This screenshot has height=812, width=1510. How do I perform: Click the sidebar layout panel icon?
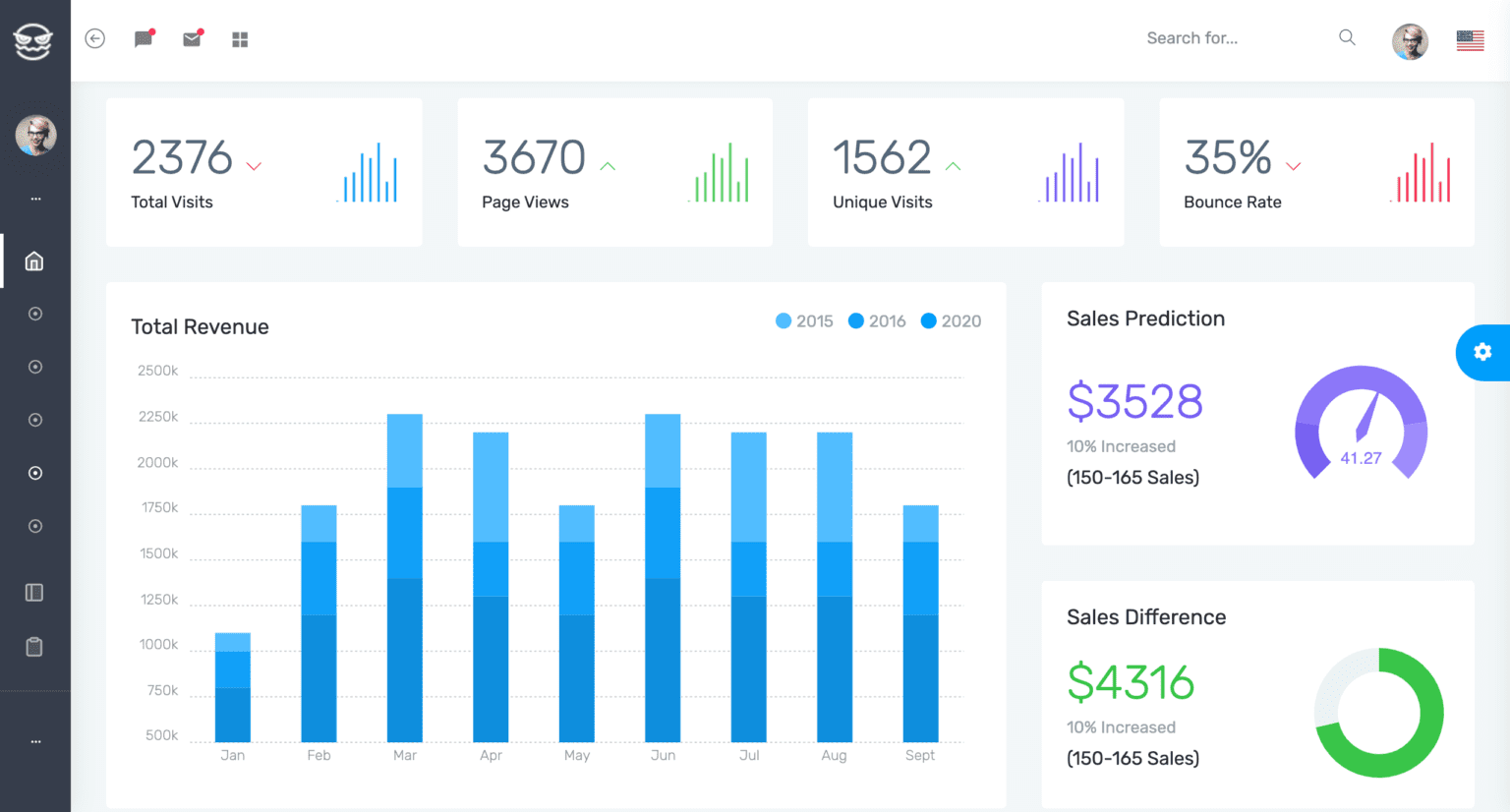coord(34,592)
